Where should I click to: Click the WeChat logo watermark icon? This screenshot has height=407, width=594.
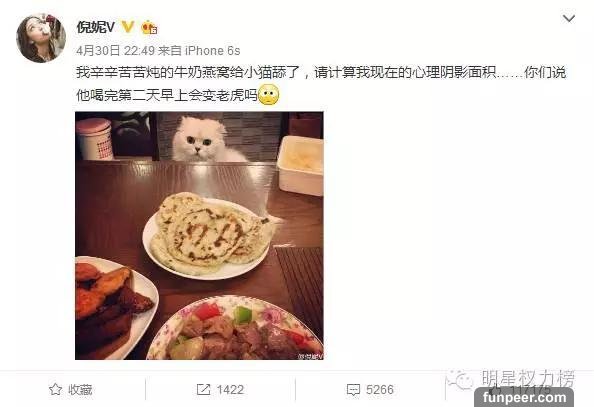(459, 380)
